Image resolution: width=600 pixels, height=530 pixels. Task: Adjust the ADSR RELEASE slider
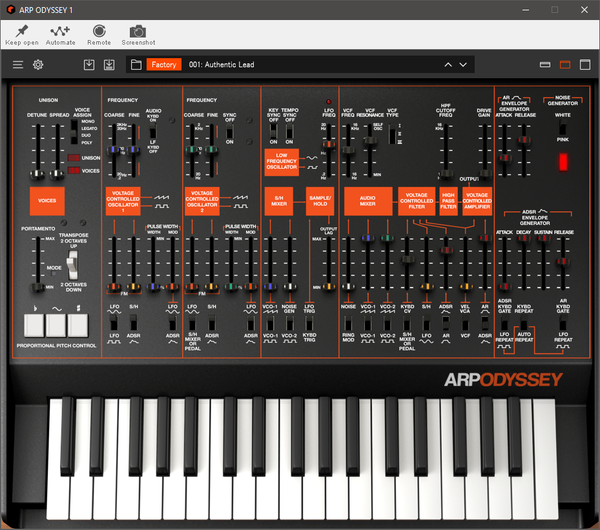click(563, 261)
